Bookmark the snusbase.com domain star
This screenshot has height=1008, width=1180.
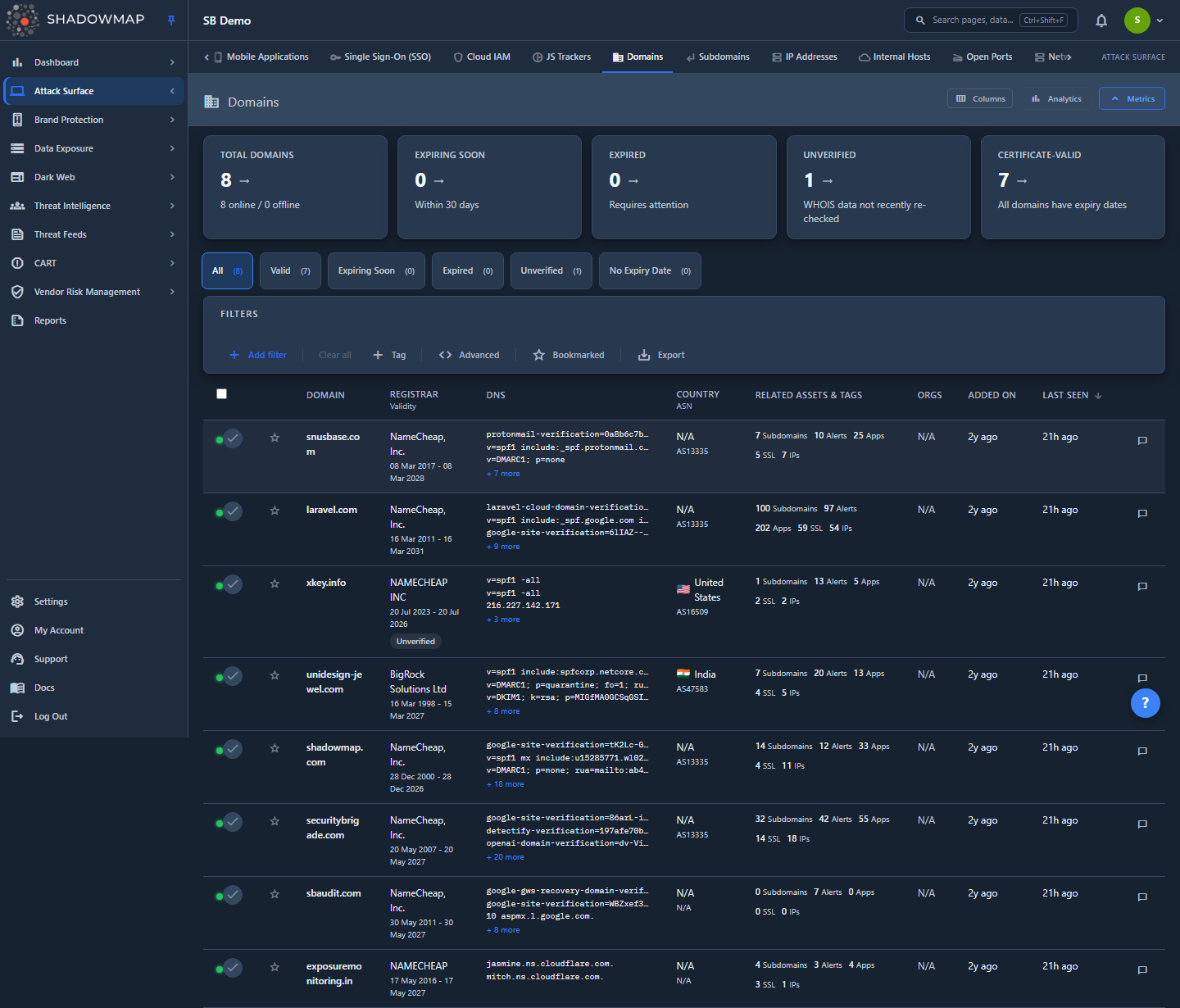pyautogui.click(x=275, y=438)
